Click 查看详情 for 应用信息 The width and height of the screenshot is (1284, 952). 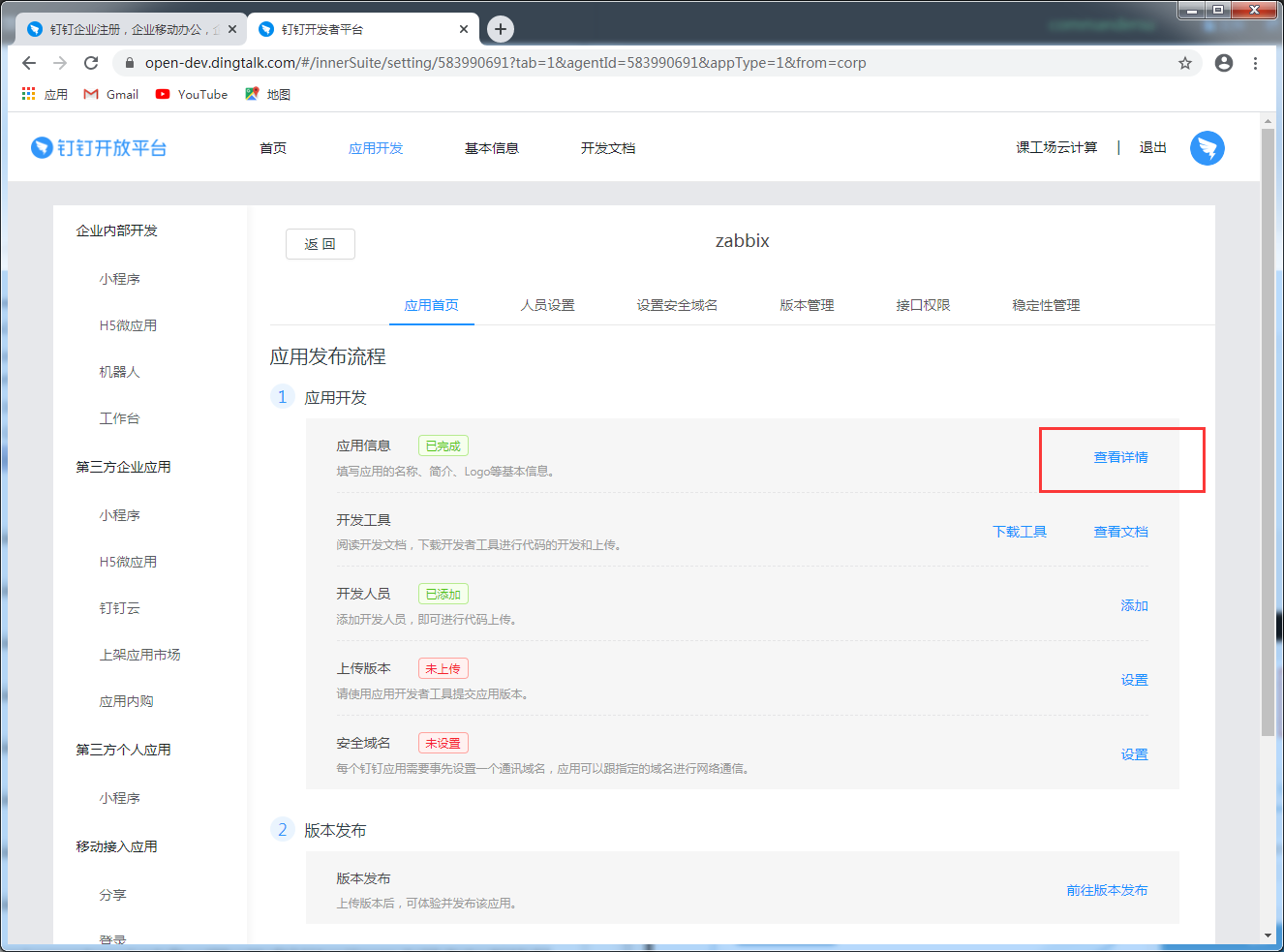pyautogui.click(x=1121, y=457)
